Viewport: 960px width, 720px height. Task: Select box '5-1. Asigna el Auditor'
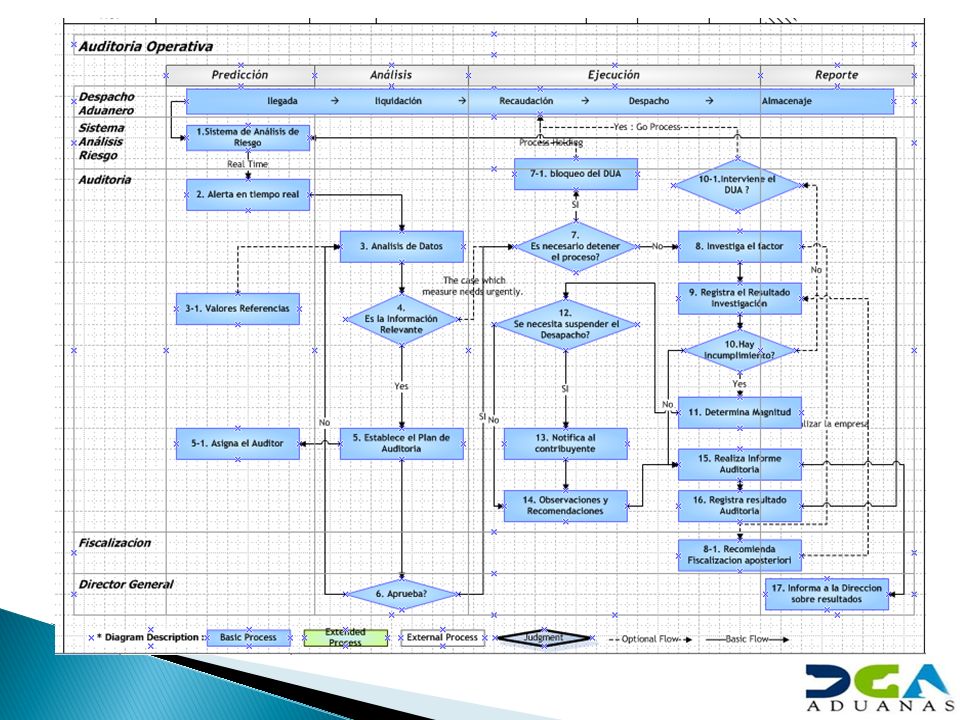[238, 443]
